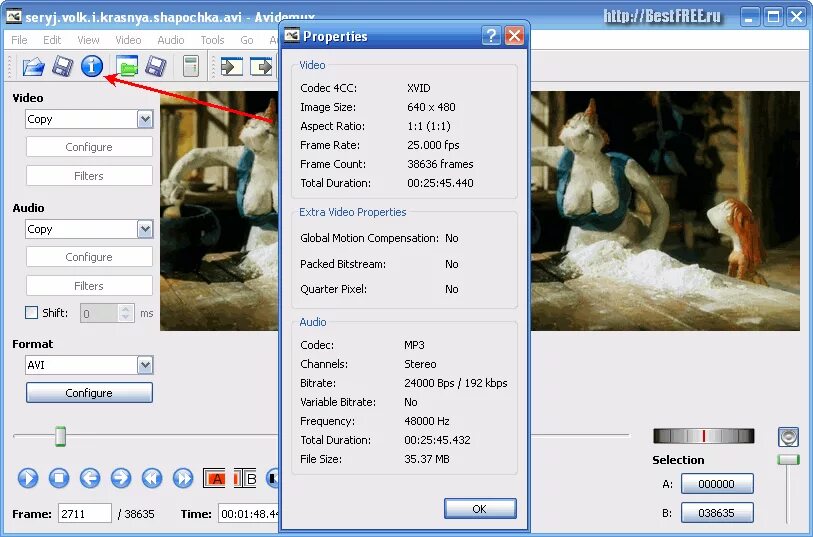Click the Codec 4CC value XVID

(x=419, y=88)
